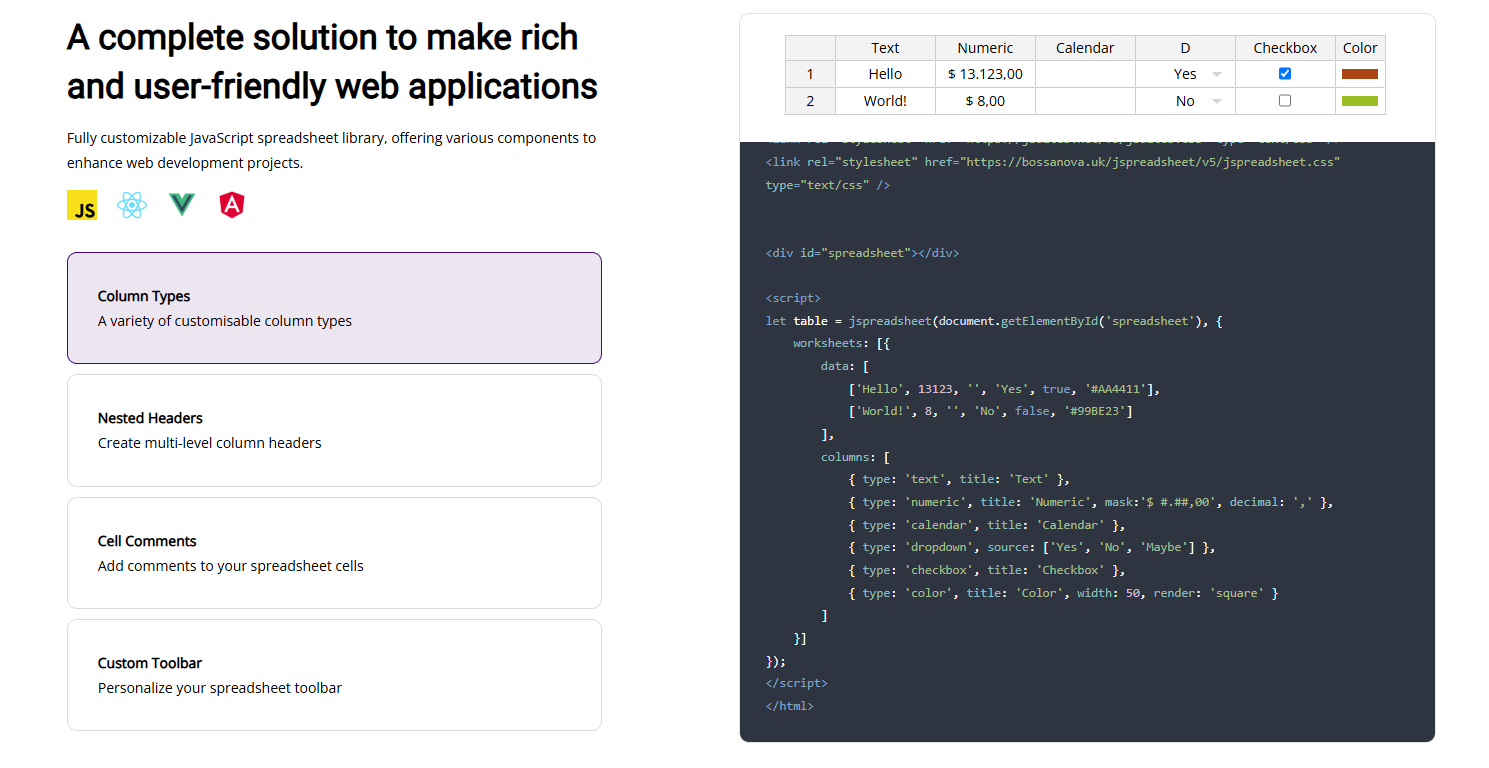Click the Checkbox column header

(1285, 47)
